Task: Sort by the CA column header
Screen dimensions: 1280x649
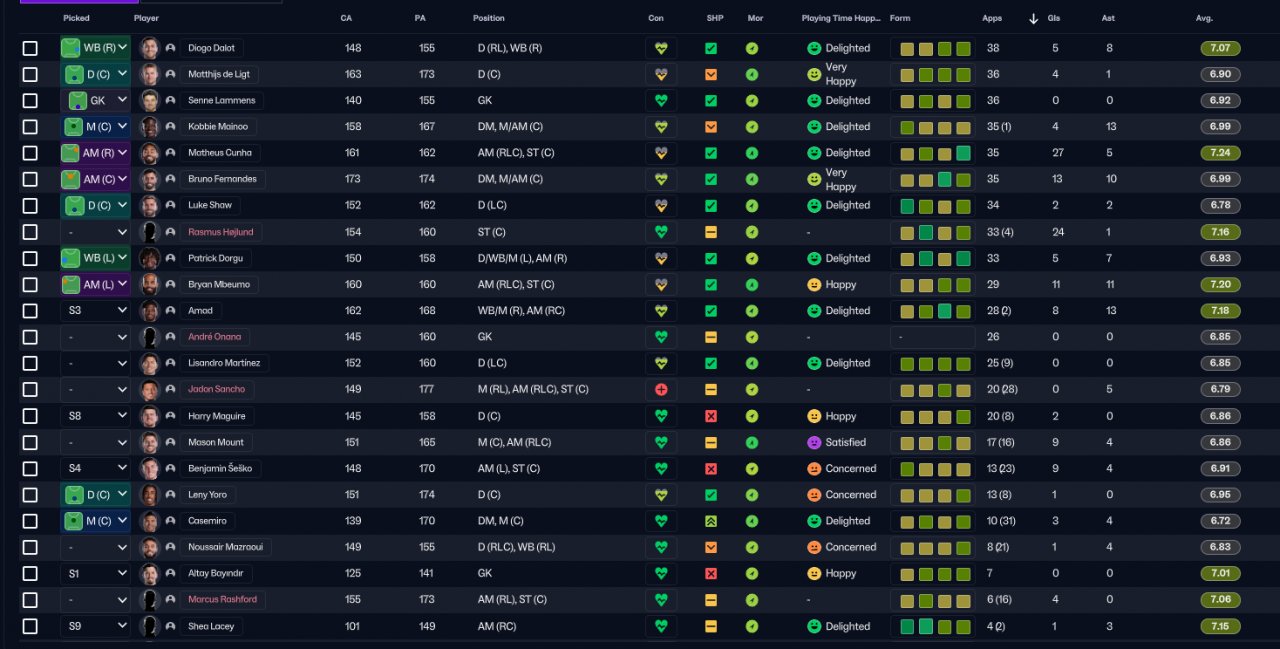Action: coord(346,18)
